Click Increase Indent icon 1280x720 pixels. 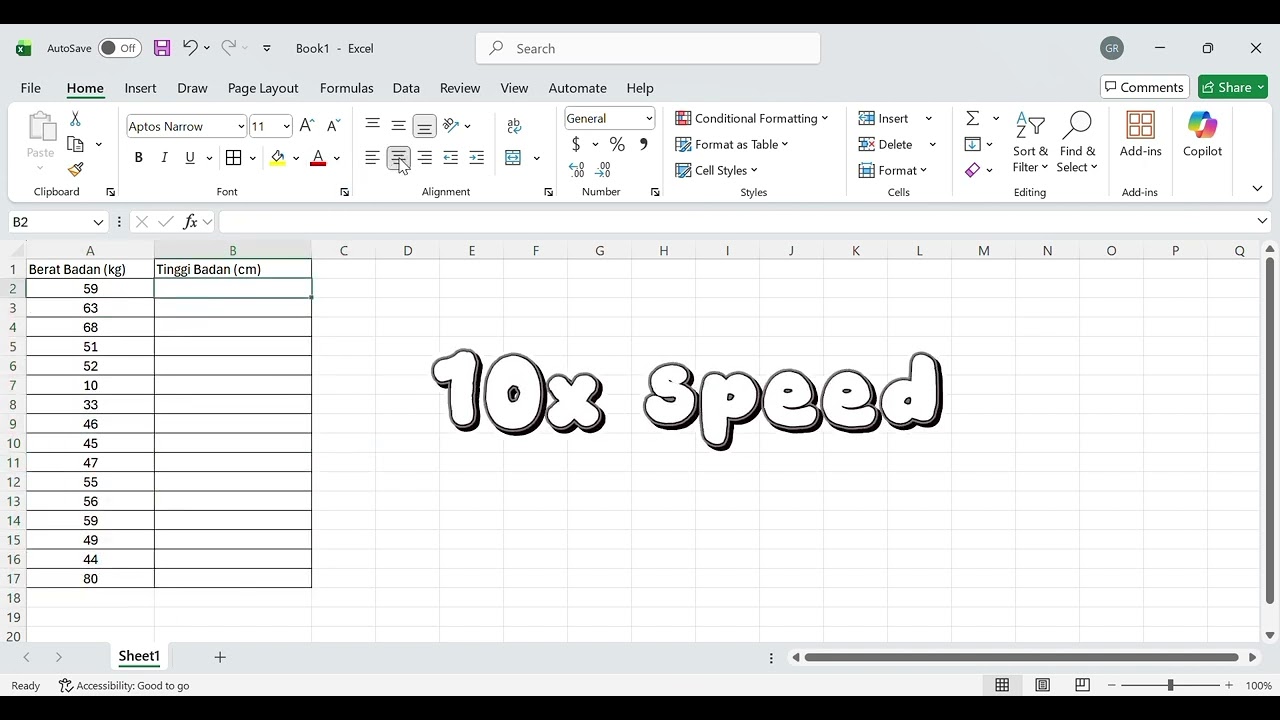point(477,158)
